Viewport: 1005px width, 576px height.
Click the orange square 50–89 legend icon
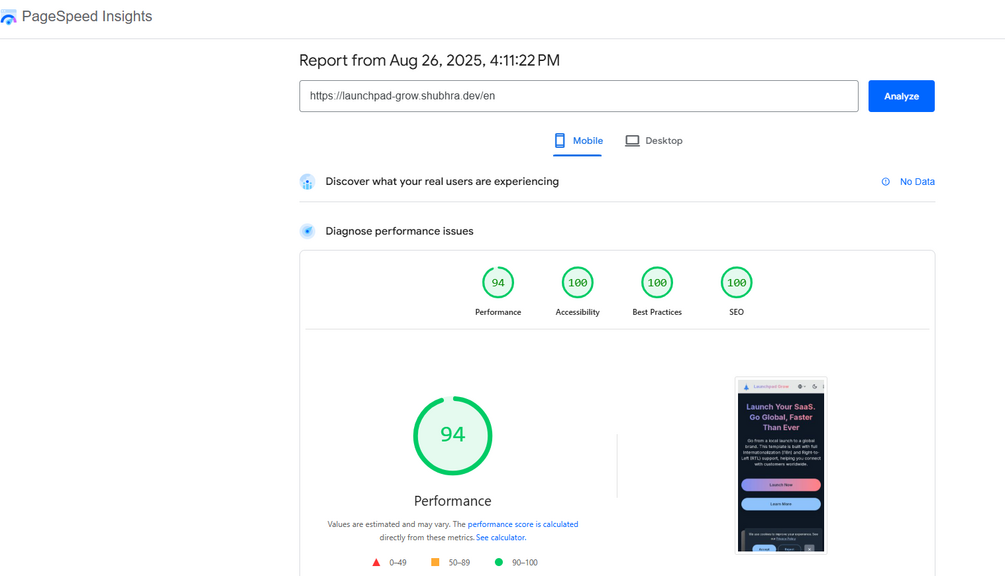click(x=435, y=563)
